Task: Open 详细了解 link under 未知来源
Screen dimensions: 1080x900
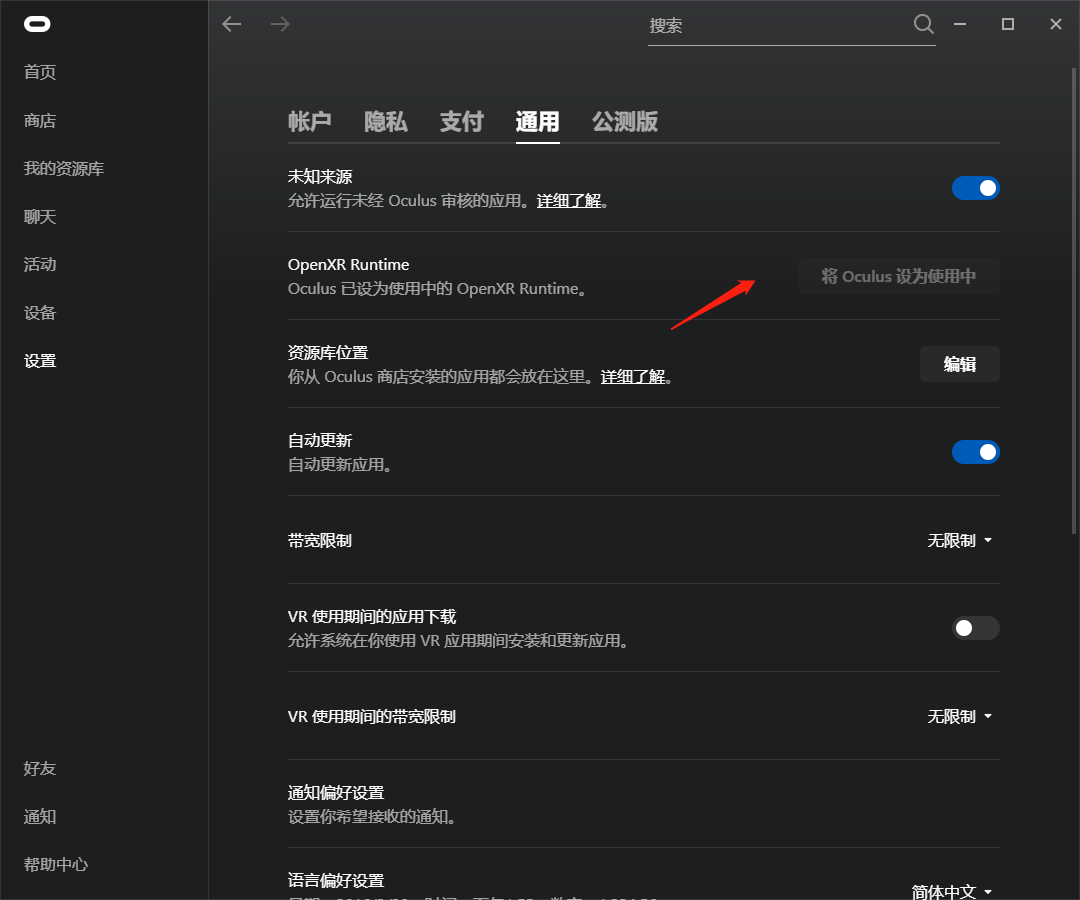Action: pos(569,201)
